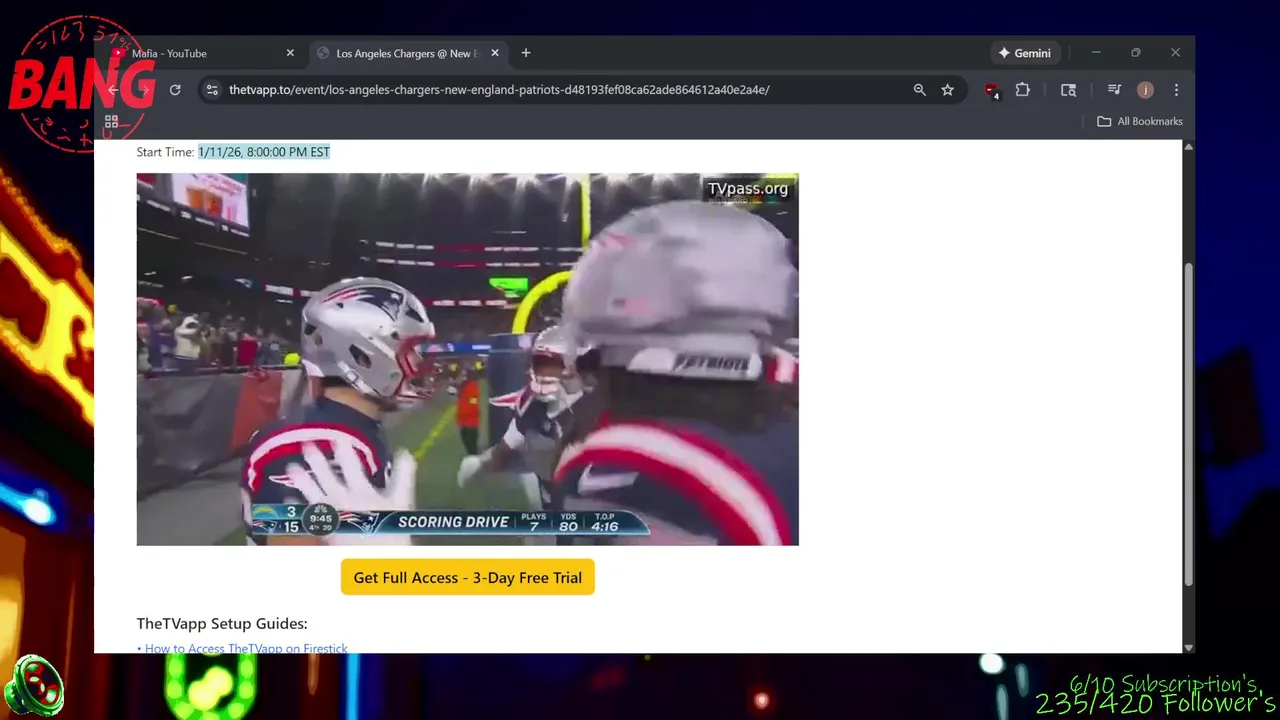Open the Extensions puzzle icon
This screenshot has height=720, width=1280.
click(1022, 90)
